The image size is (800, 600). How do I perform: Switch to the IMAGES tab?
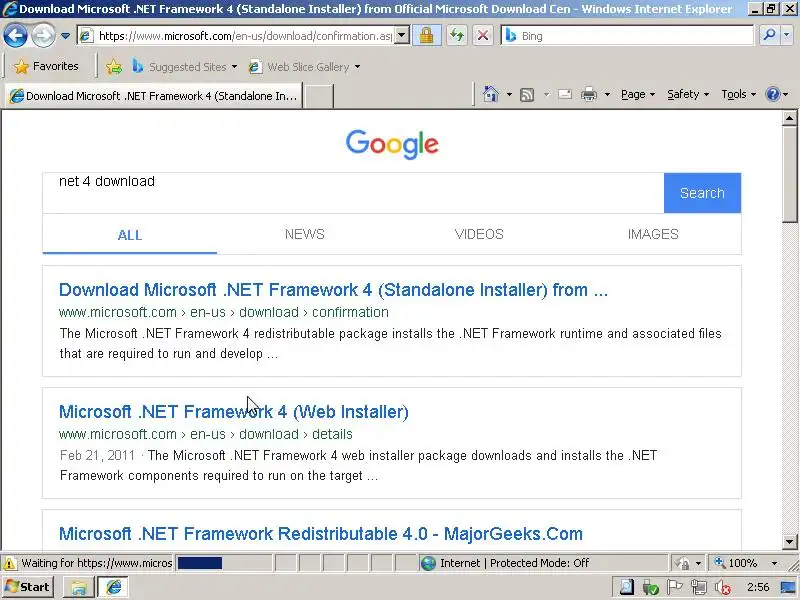tap(653, 234)
